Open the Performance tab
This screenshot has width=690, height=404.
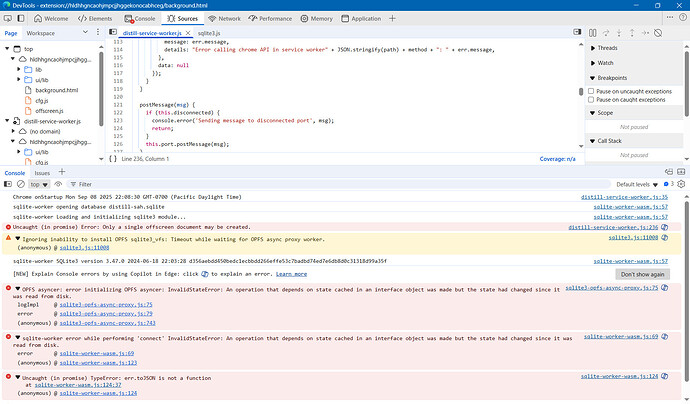[x=270, y=18]
